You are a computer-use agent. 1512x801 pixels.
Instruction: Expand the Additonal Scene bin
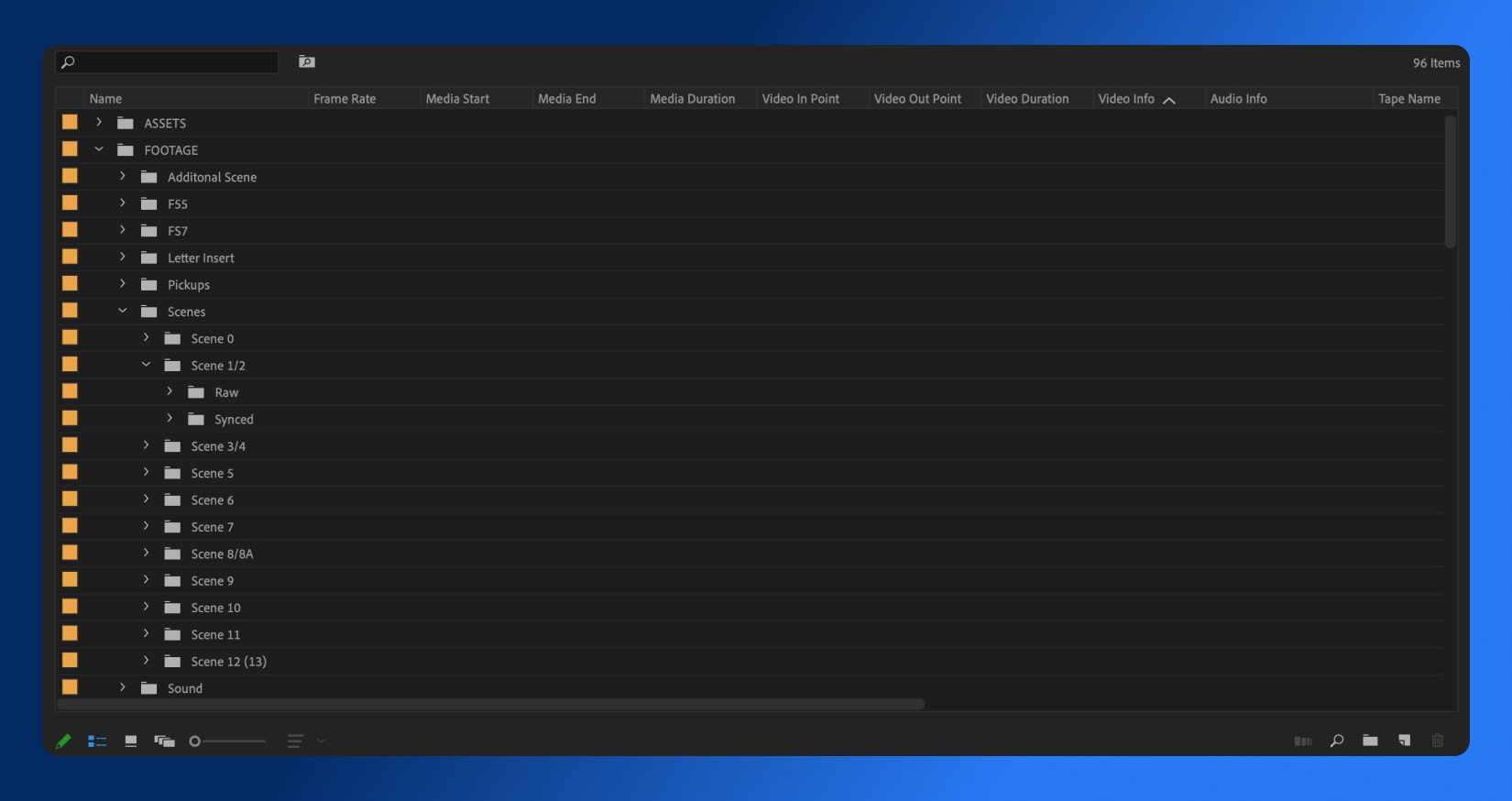pos(123,176)
